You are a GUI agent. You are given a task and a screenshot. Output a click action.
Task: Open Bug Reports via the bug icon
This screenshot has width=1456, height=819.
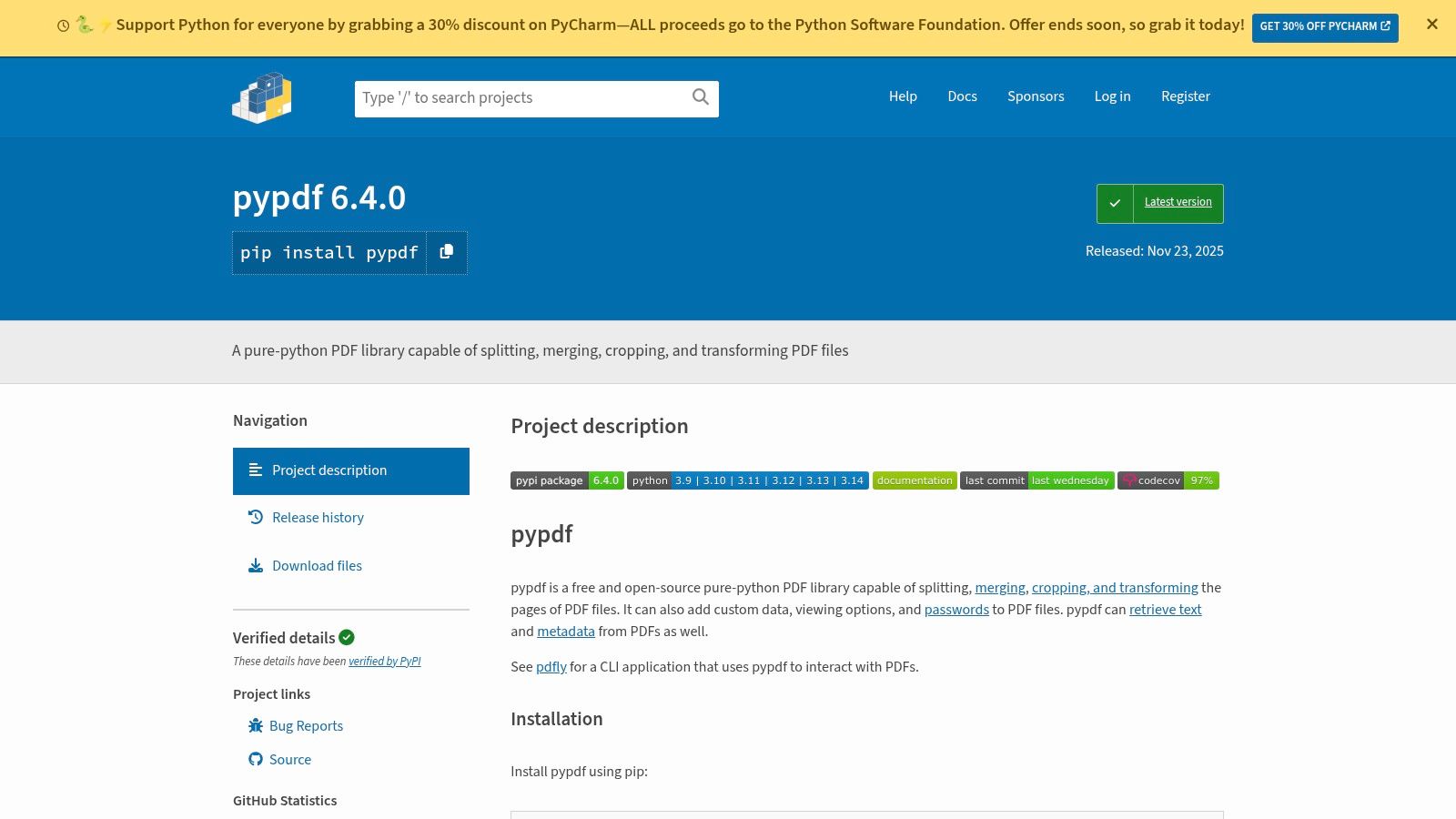256,725
